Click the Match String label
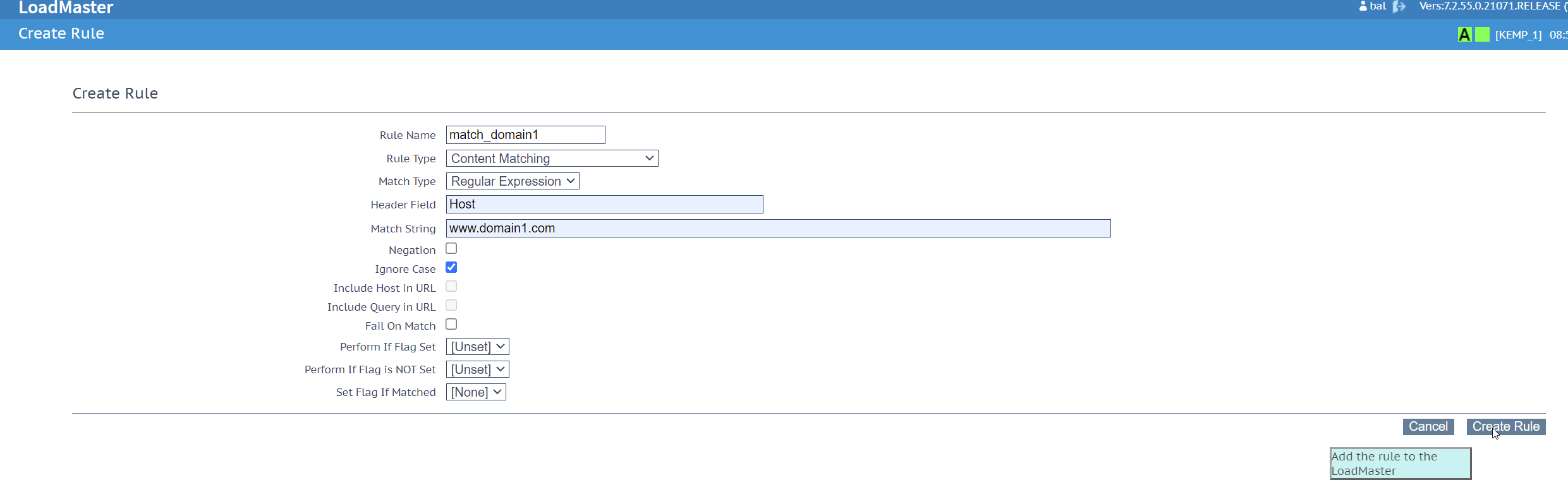The width and height of the screenshot is (1568, 492). point(403,229)
